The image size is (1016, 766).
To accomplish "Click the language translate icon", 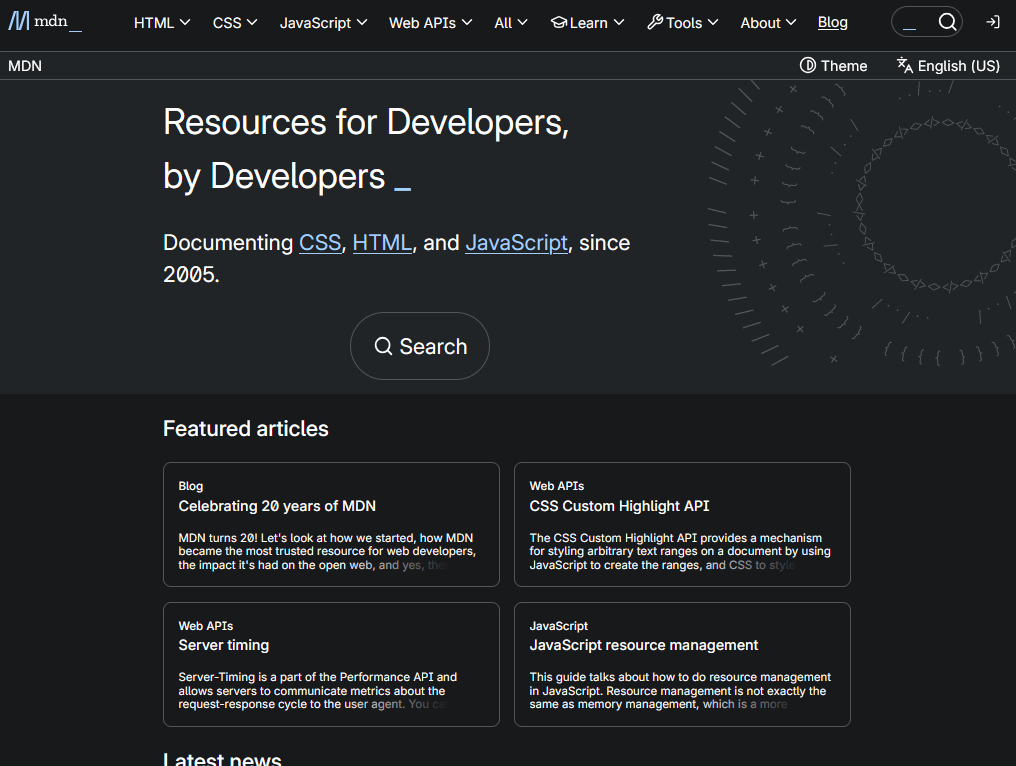I will coord(905,66).
